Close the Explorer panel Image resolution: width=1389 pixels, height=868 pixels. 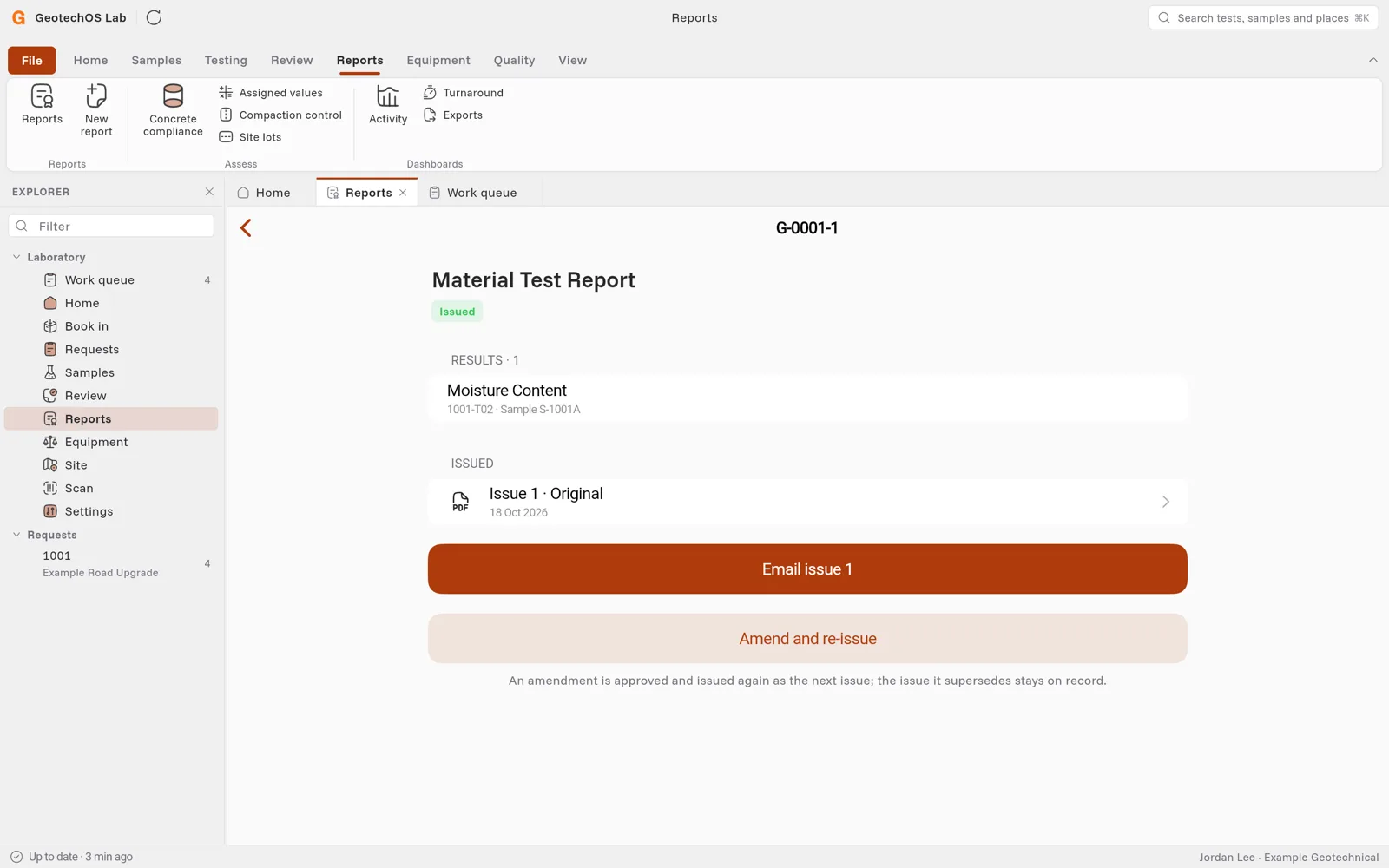coord(209,192)
